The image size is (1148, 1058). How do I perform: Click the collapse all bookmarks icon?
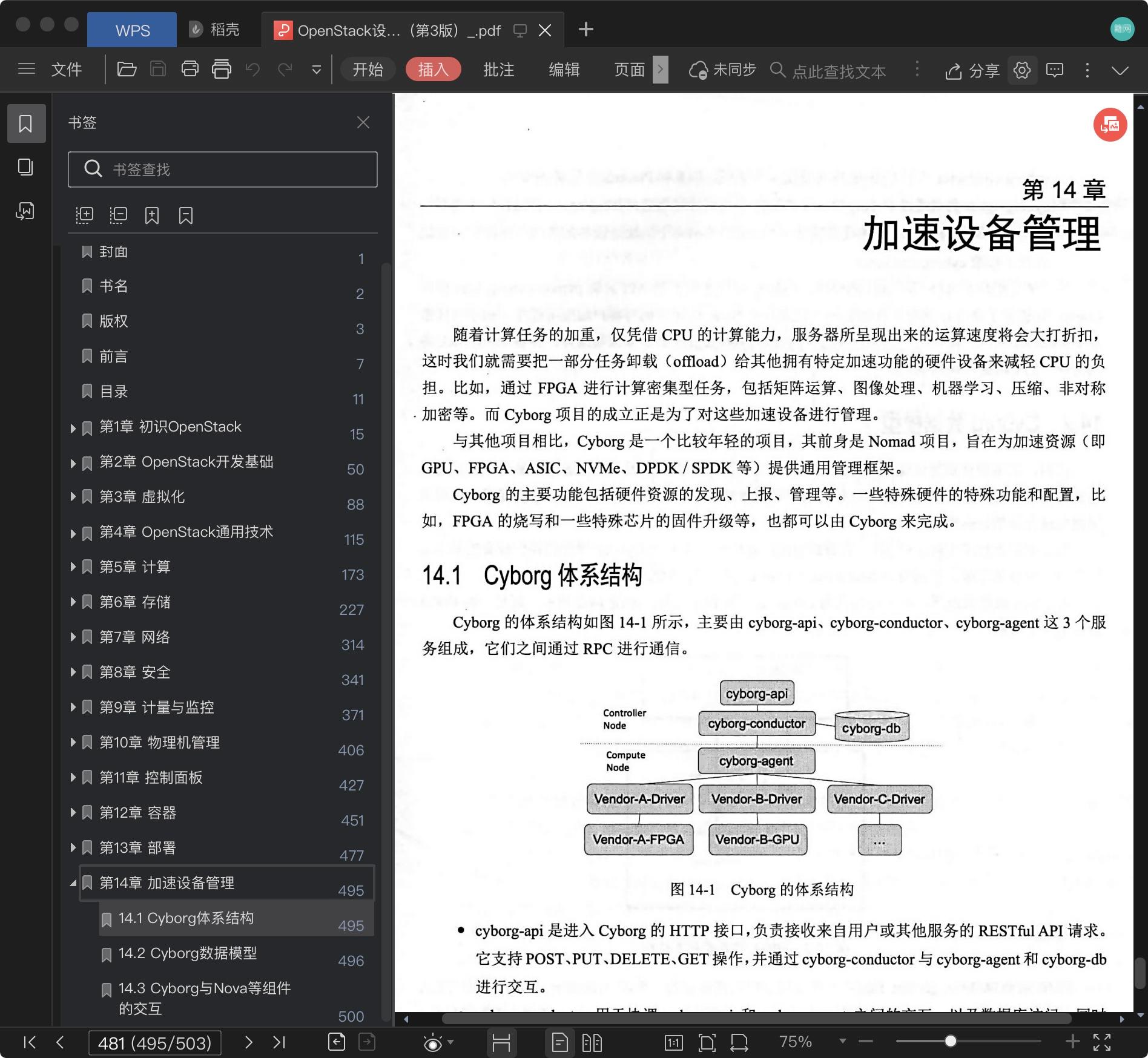pyautogui.click(x=118, y=215)
